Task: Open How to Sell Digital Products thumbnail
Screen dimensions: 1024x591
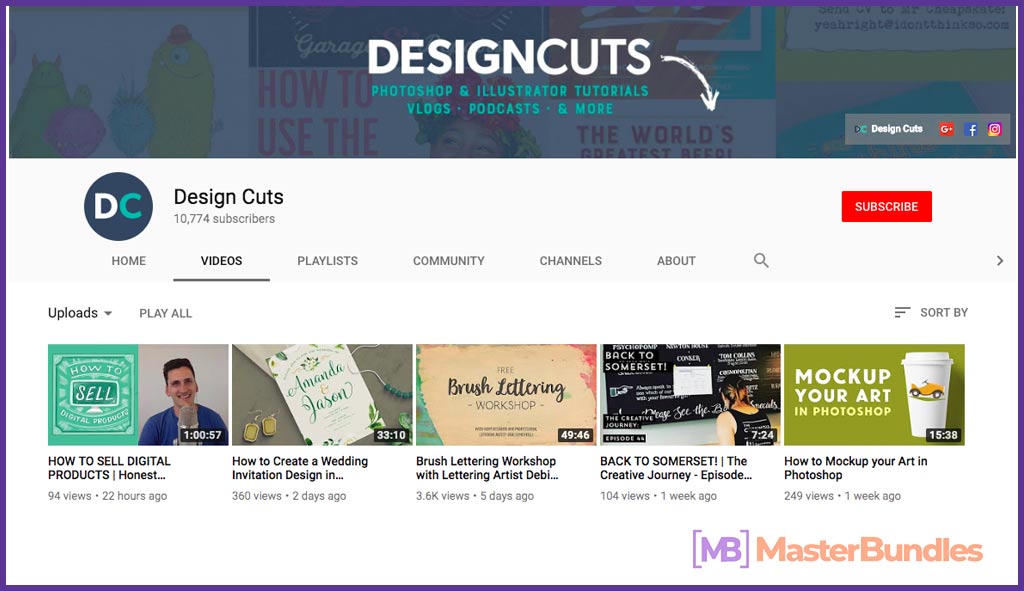Action: (138, 394)
